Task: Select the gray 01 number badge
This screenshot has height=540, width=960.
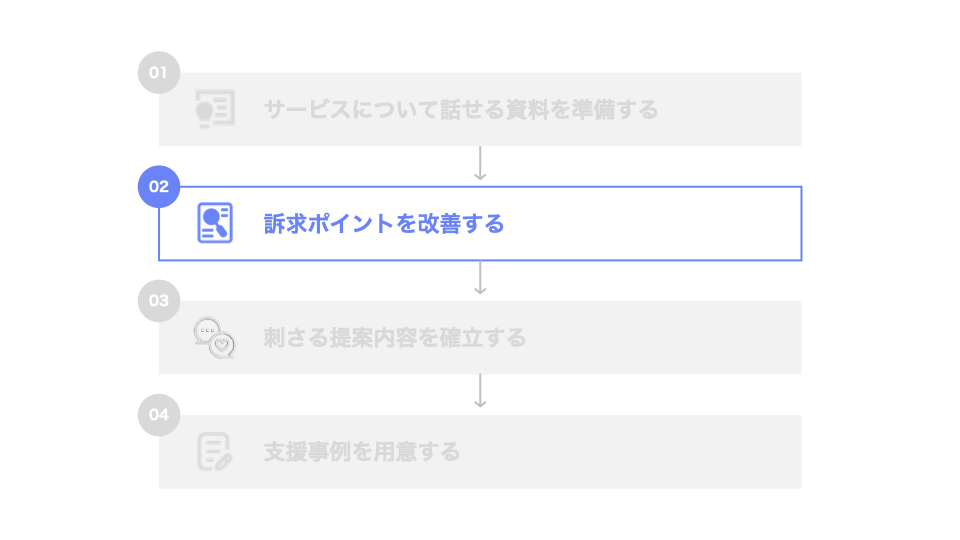Action: click(158, 73)
